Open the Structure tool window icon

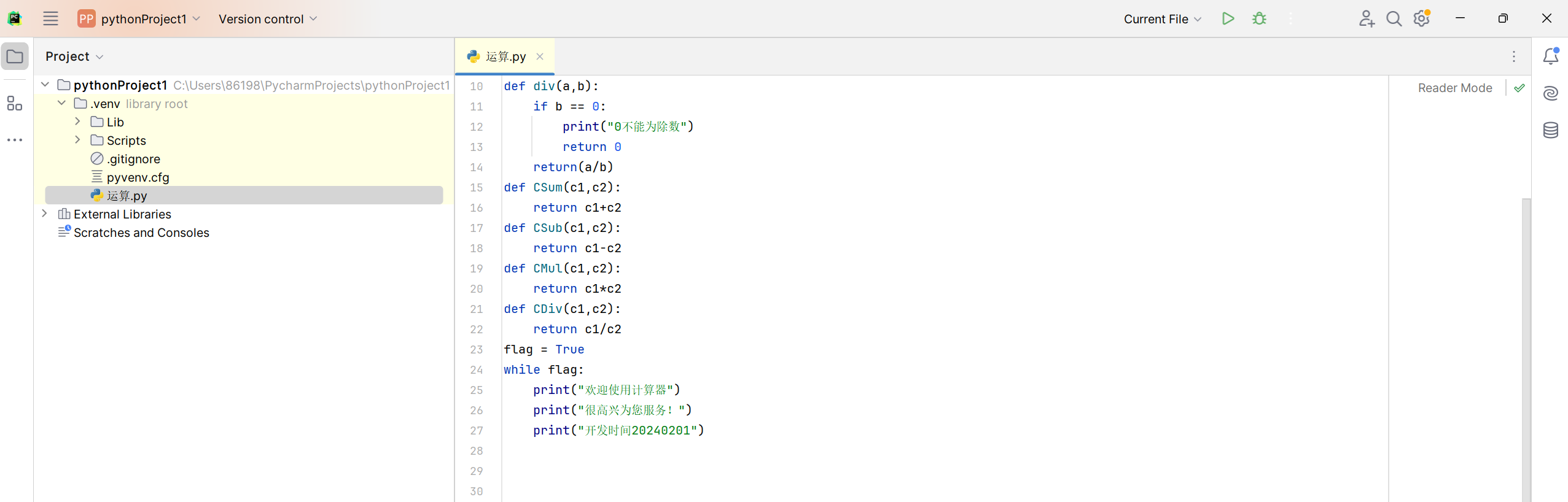tap(15, 103)
